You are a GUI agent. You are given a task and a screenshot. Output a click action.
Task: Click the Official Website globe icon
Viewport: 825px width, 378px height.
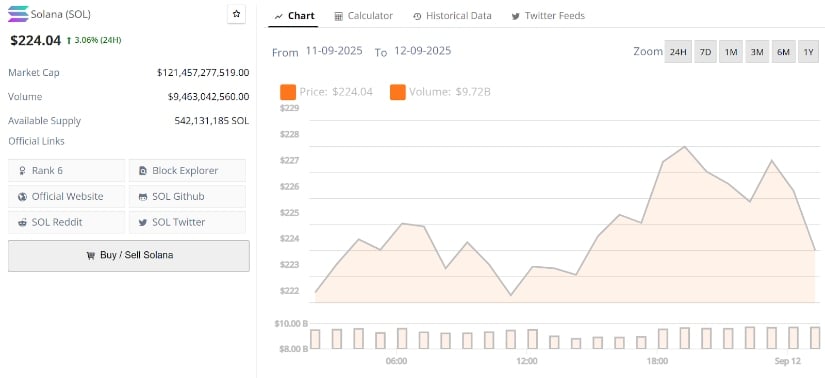tap(22, 196)
